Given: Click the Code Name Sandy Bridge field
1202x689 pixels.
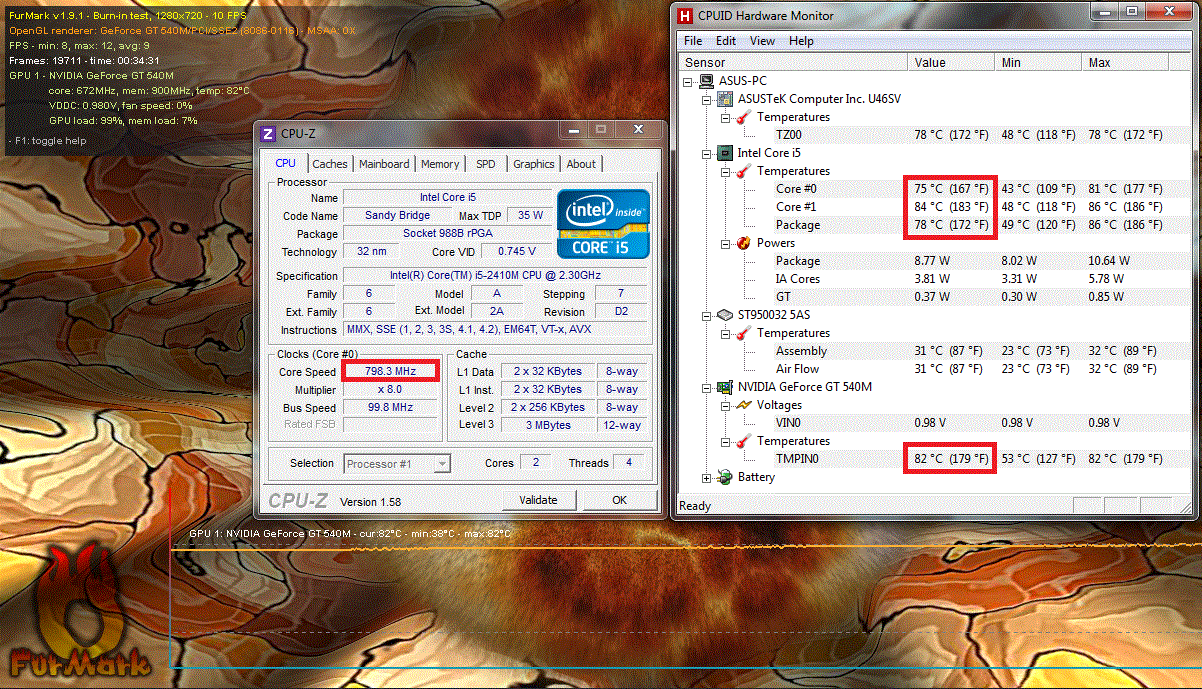Looking at the screenshot, I should pos(397,215).
